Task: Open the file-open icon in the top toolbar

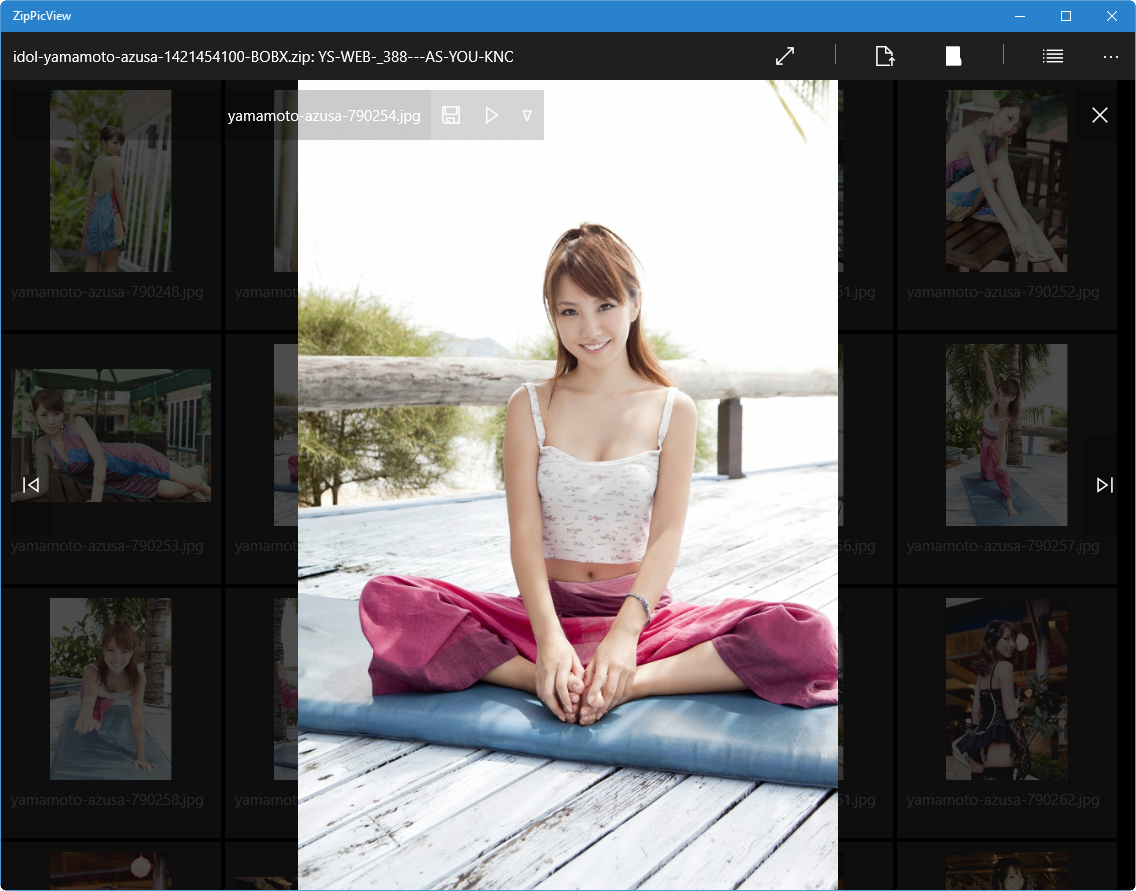Action: [x=885, y=56]
